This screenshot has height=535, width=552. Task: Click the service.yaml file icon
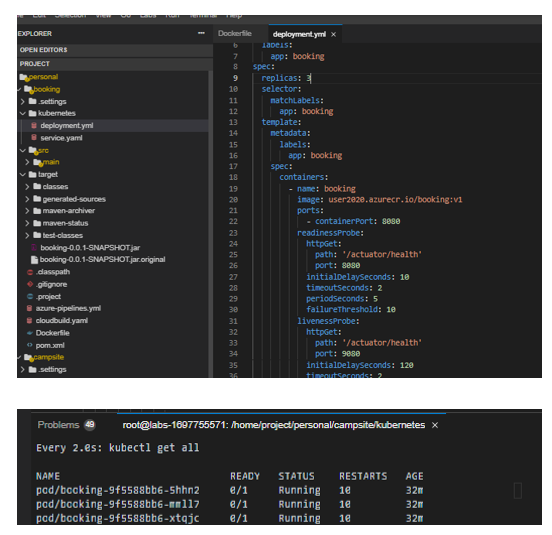(x=34, y=138)
